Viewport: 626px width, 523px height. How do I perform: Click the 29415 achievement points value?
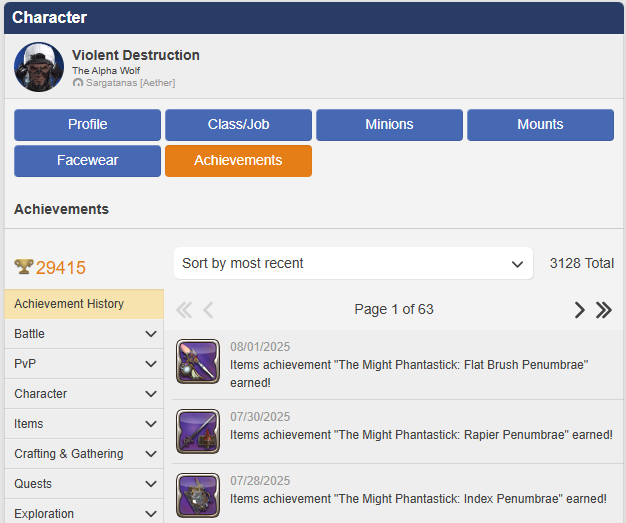[61, 267]
